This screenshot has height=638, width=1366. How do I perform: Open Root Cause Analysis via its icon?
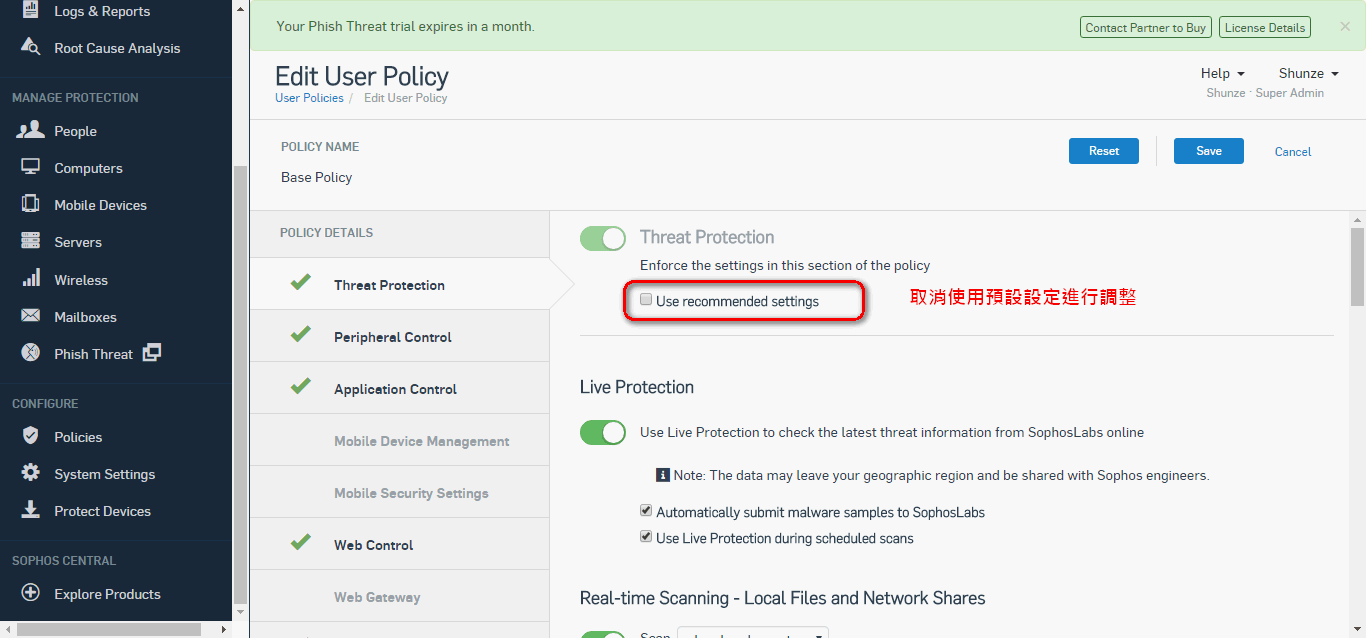point(31,48)
